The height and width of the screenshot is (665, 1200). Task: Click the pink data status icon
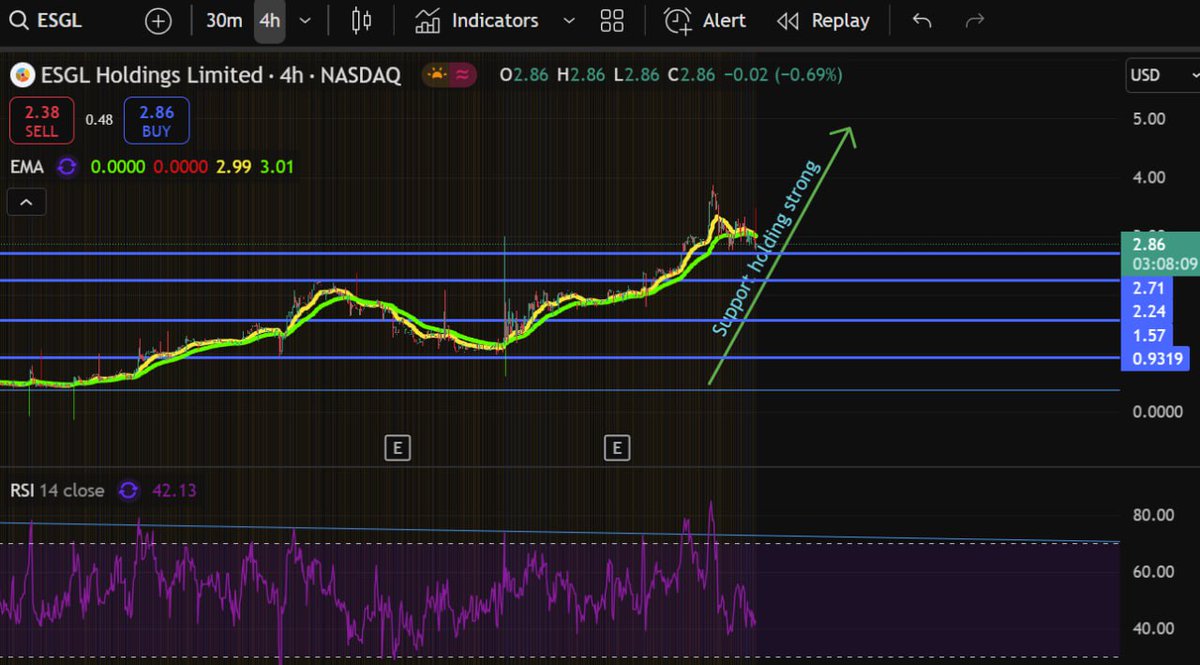463,74
